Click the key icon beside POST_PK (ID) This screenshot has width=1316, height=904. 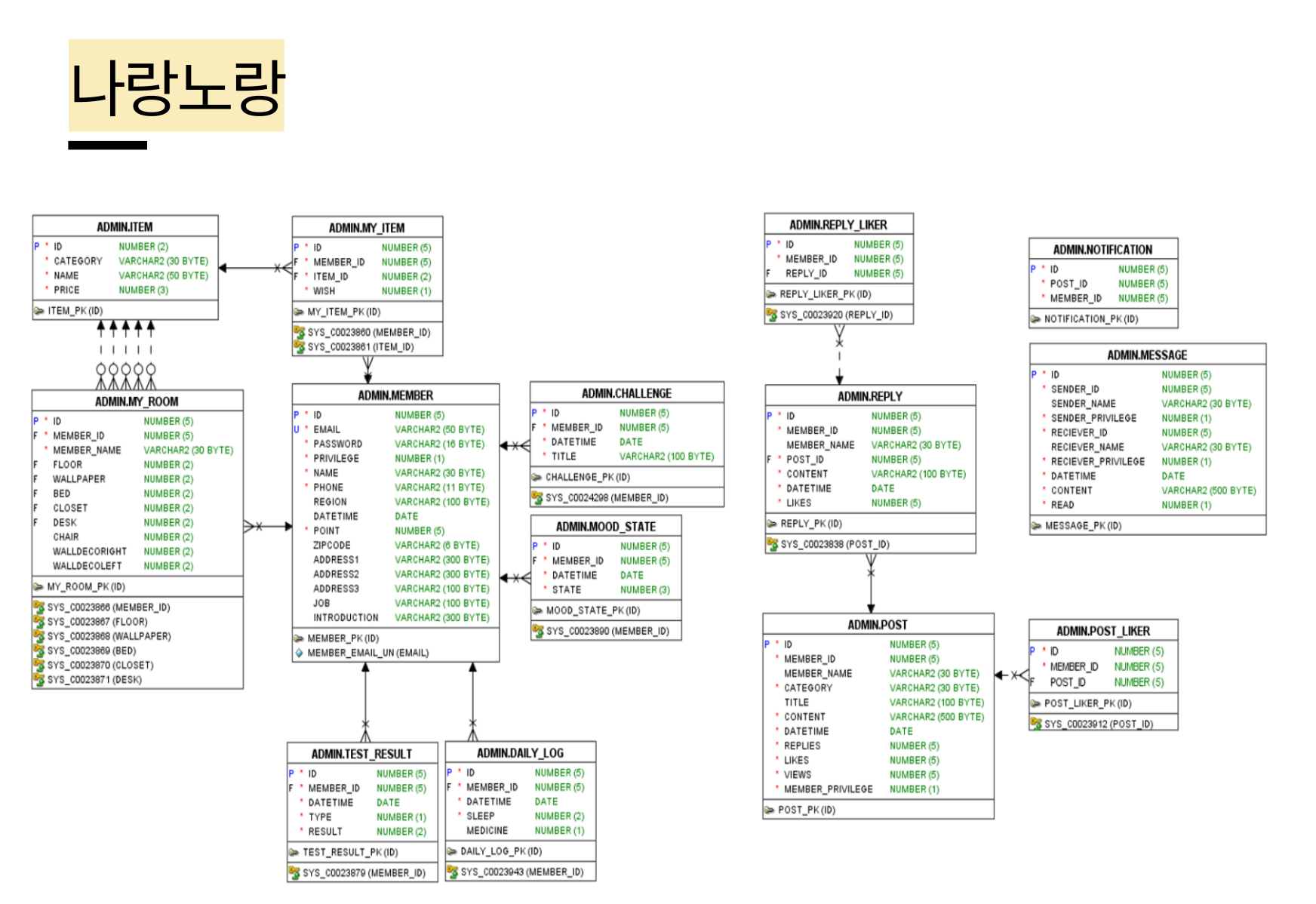click(x=770, y=810)
